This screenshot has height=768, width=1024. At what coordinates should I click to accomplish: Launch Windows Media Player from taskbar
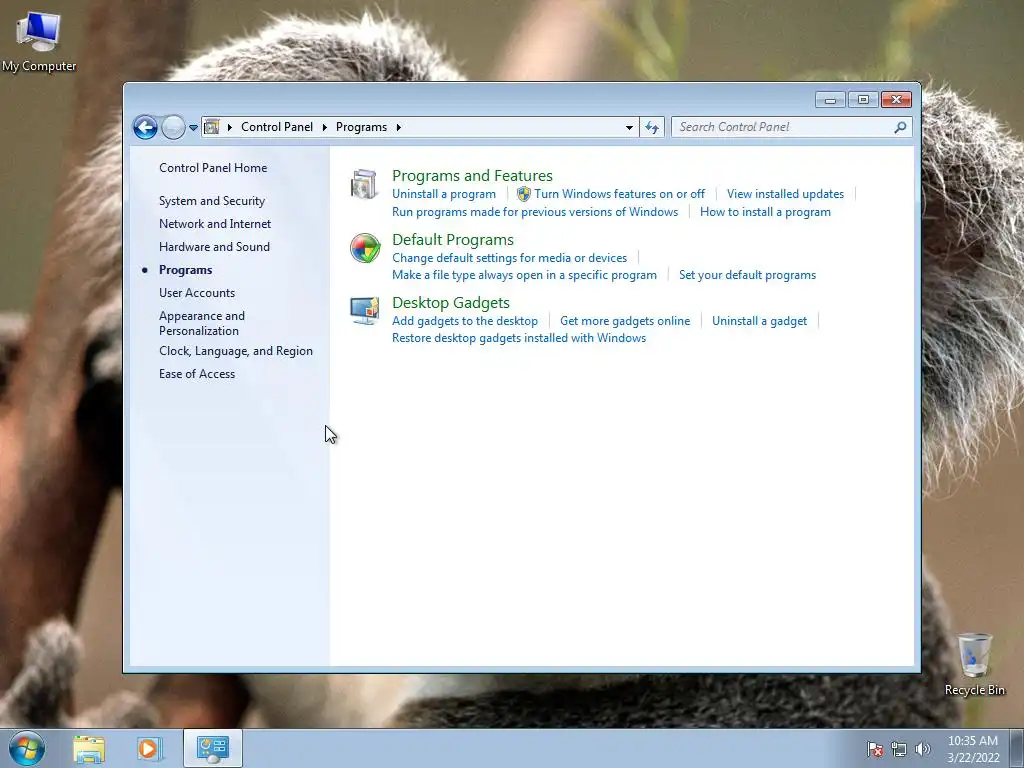coord(149,748)
